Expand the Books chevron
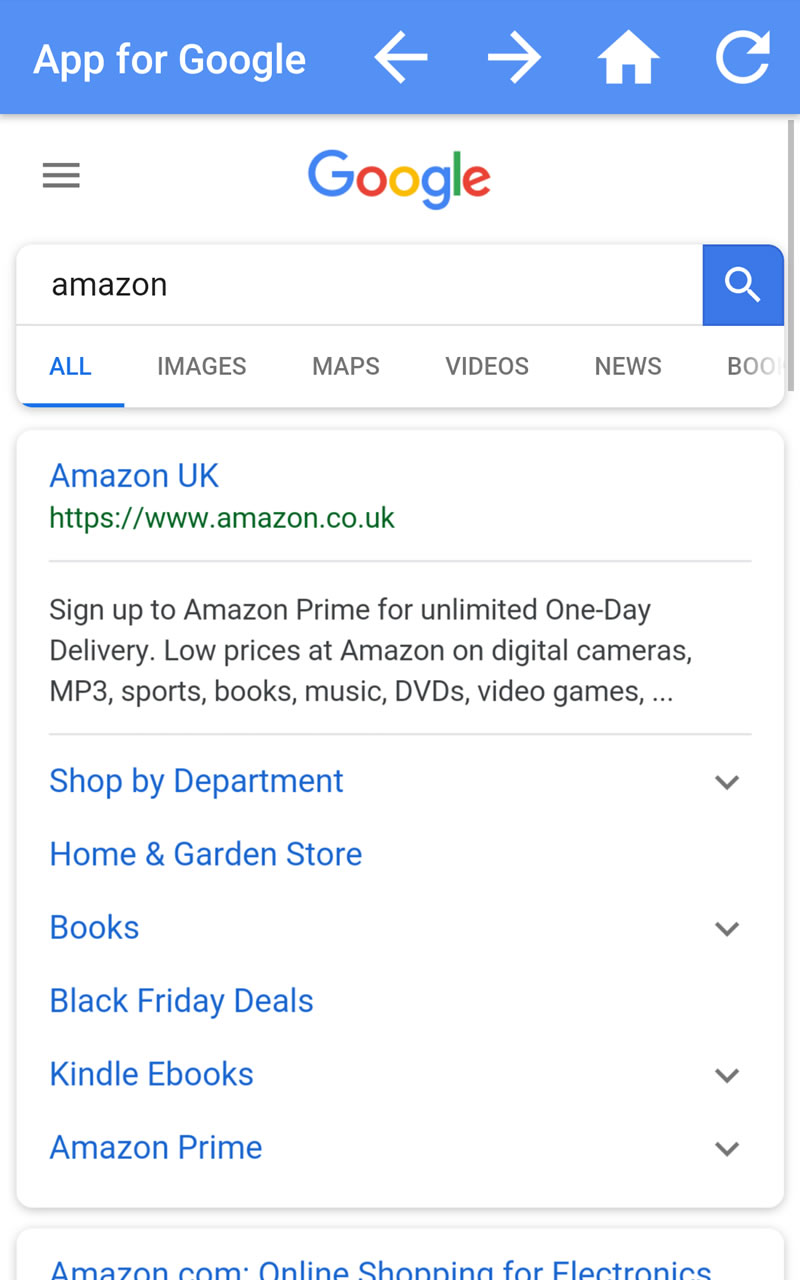The height and width of the screenshot is (1280, 800). click(x=727, y=929)
